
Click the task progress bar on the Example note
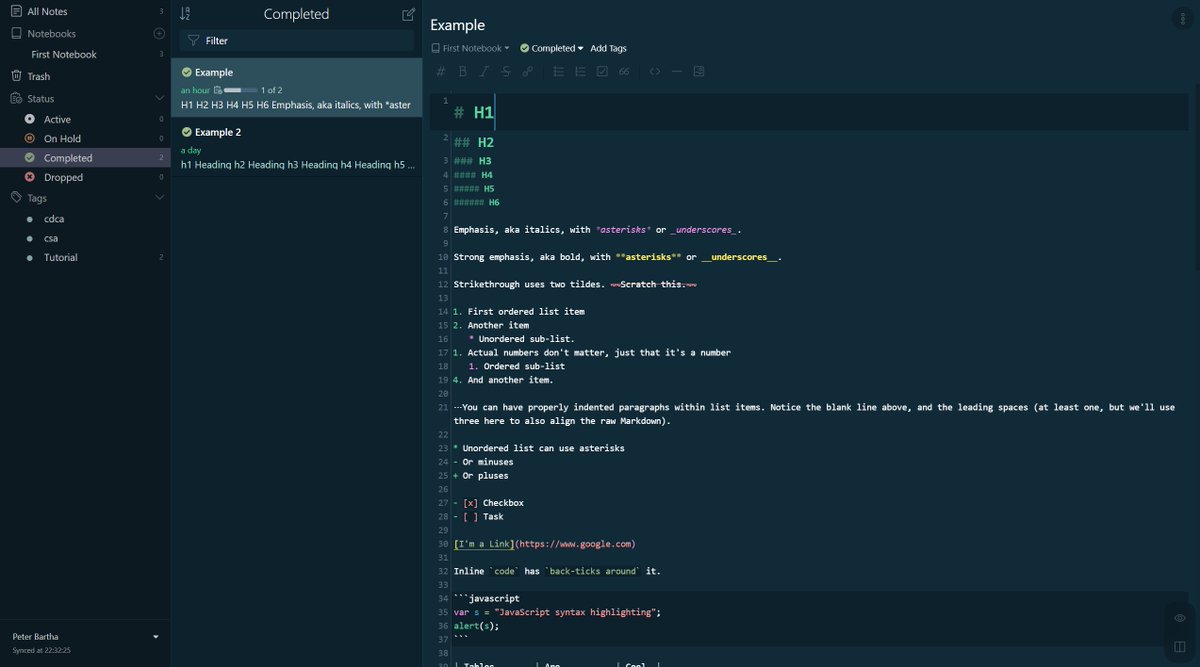pyautogui.click(x=240, y=90)
